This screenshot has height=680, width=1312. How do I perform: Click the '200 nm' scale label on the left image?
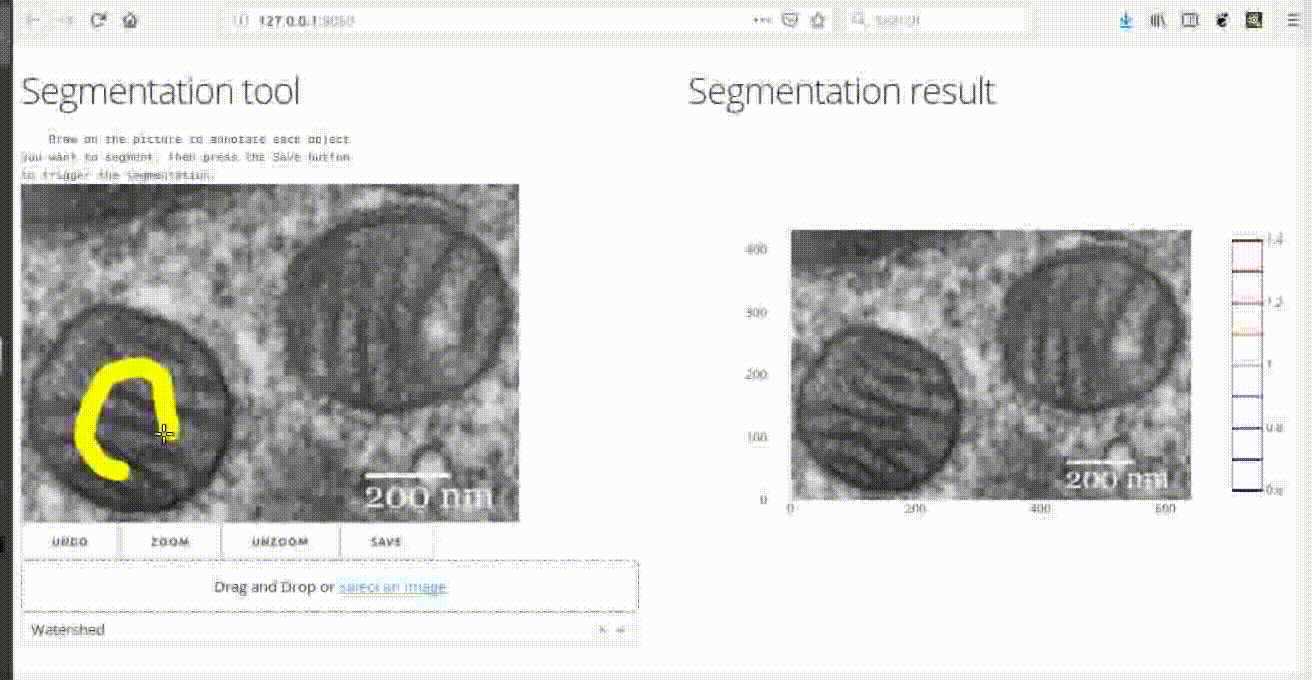[x=429, y=497]
